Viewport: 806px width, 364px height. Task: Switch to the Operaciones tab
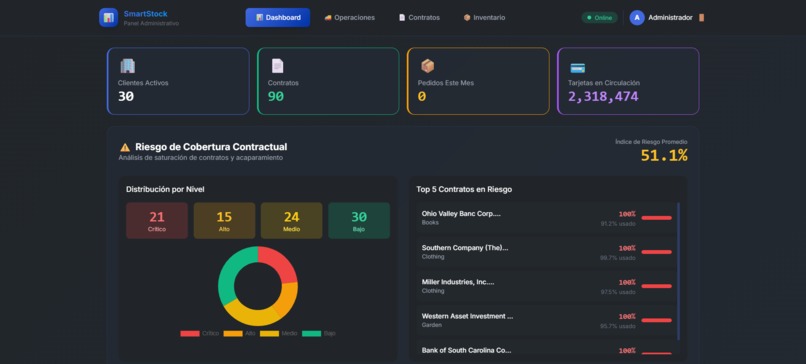coord(350,17)
